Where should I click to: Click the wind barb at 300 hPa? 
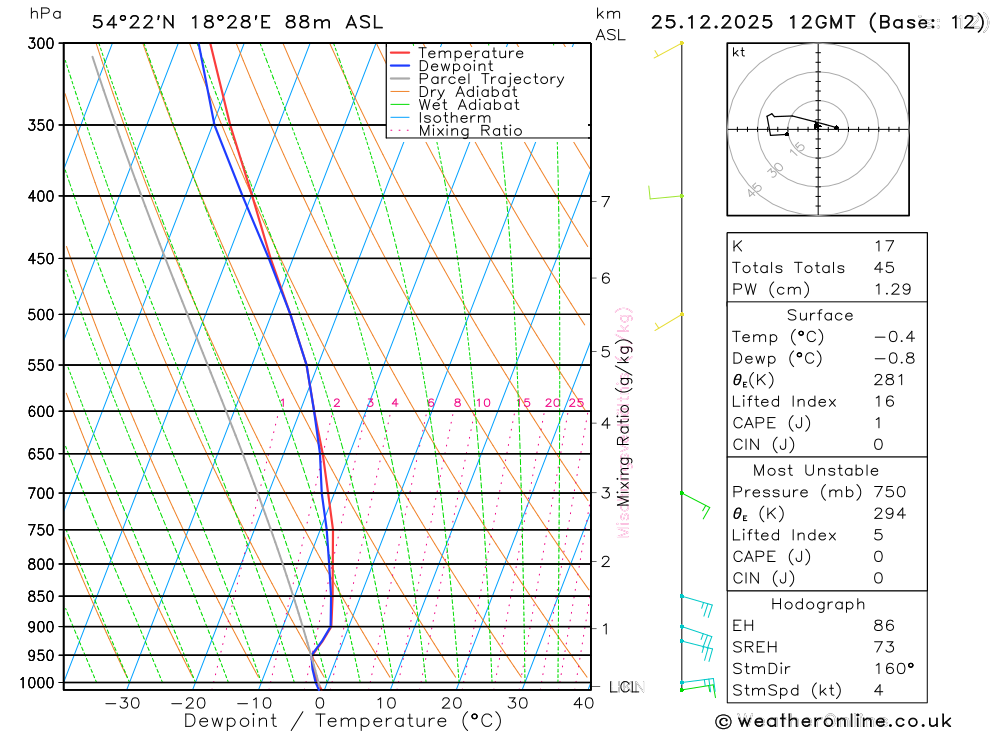point(668,50)
